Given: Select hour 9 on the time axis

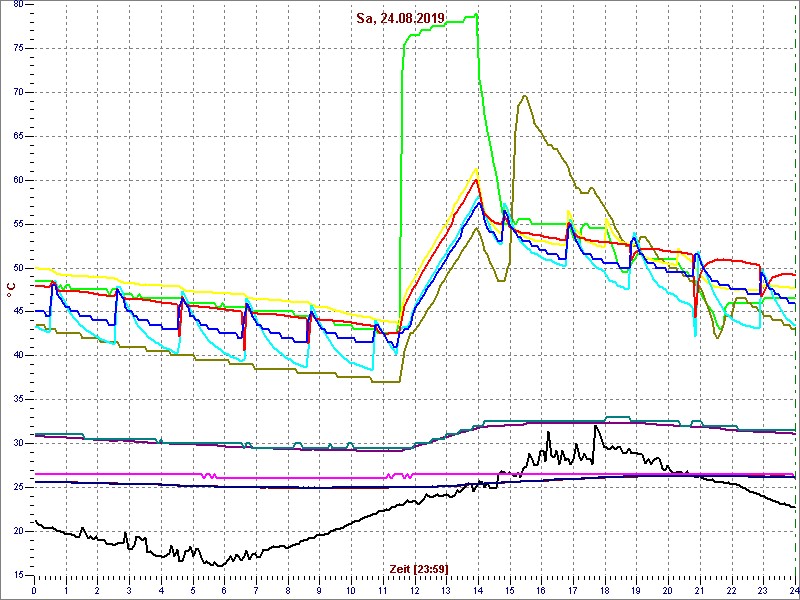Looking at the screenshot, I should pos(319,589).
